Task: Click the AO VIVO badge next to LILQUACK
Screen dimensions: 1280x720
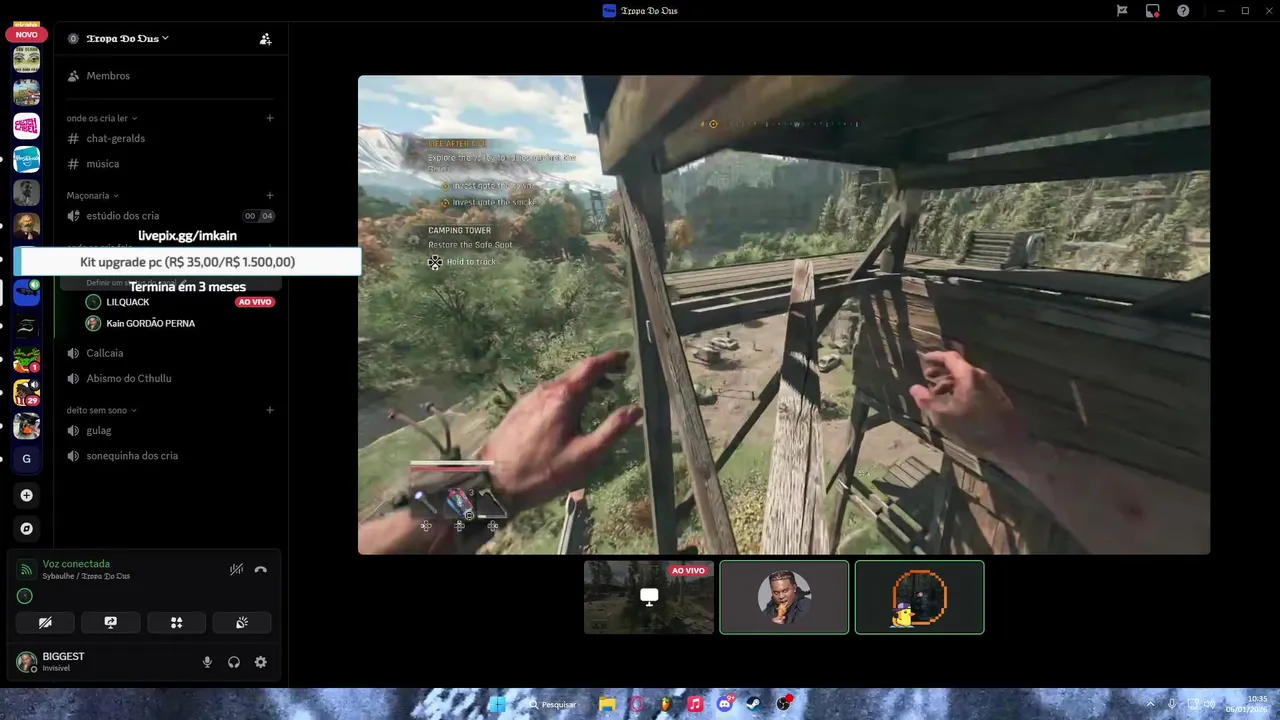Action: tap(255, 302)
